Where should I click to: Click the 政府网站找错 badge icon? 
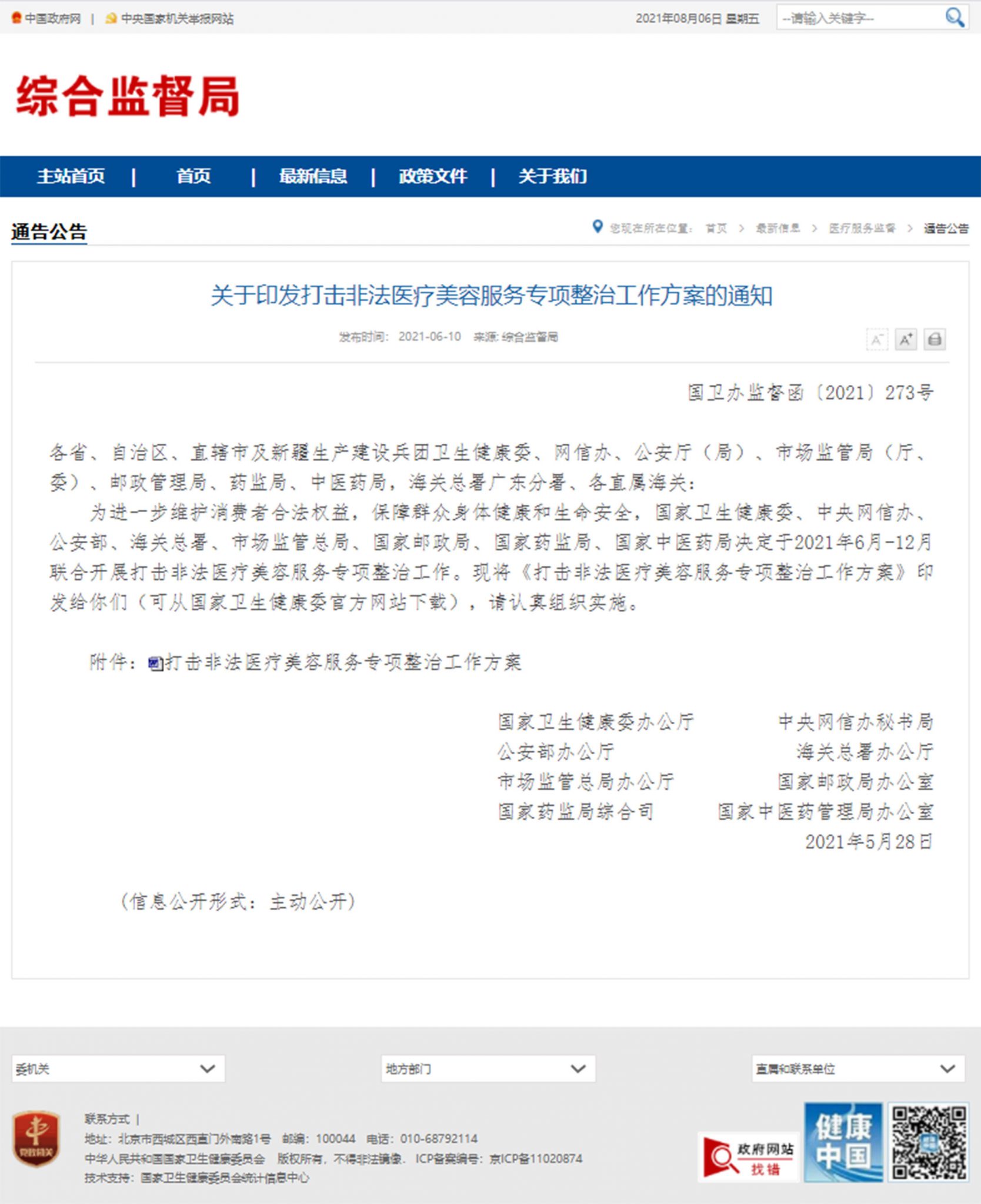[x=749, y=1157]
